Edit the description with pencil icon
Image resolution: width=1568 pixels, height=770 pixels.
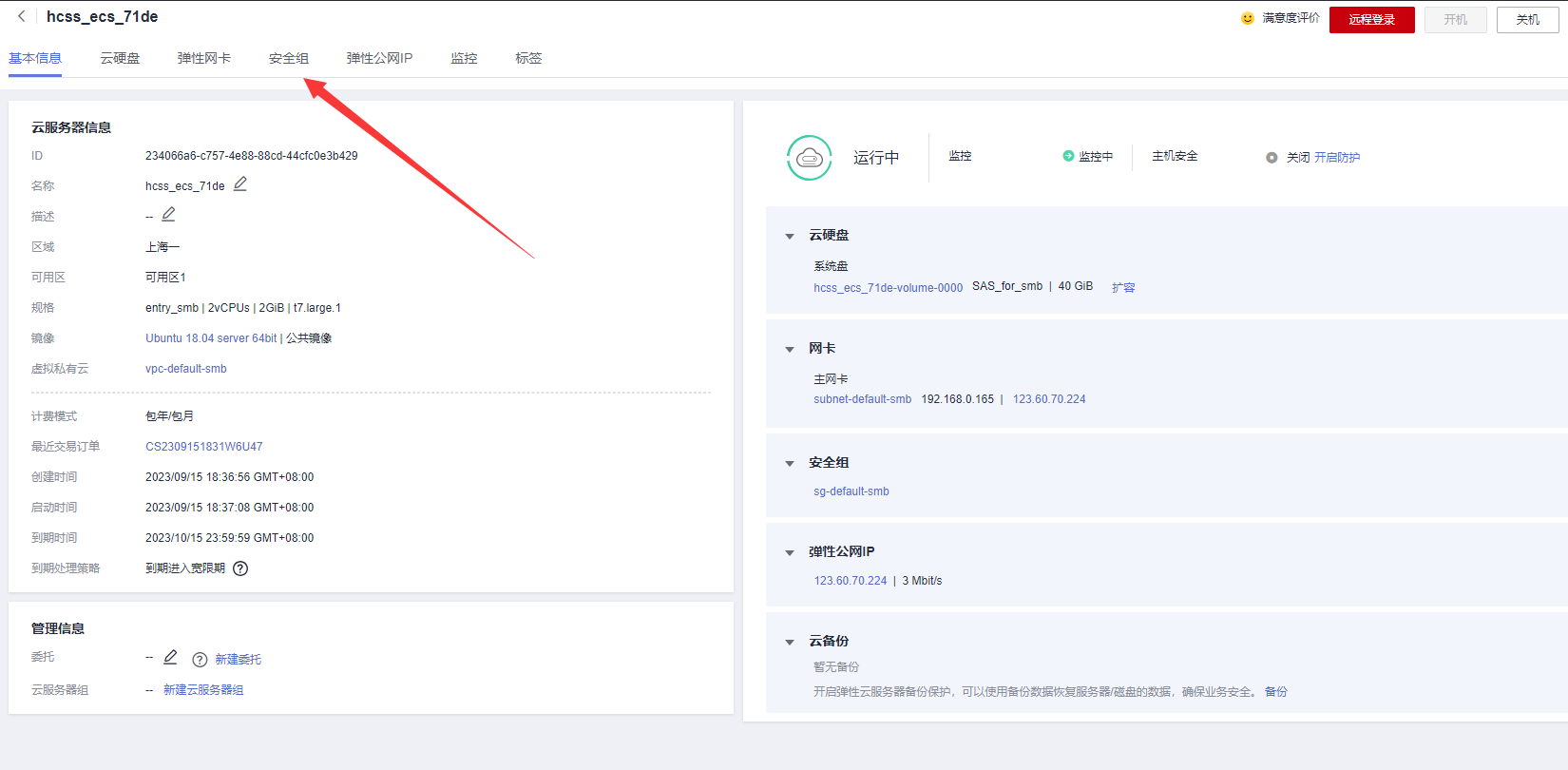(x=168, y=215)
